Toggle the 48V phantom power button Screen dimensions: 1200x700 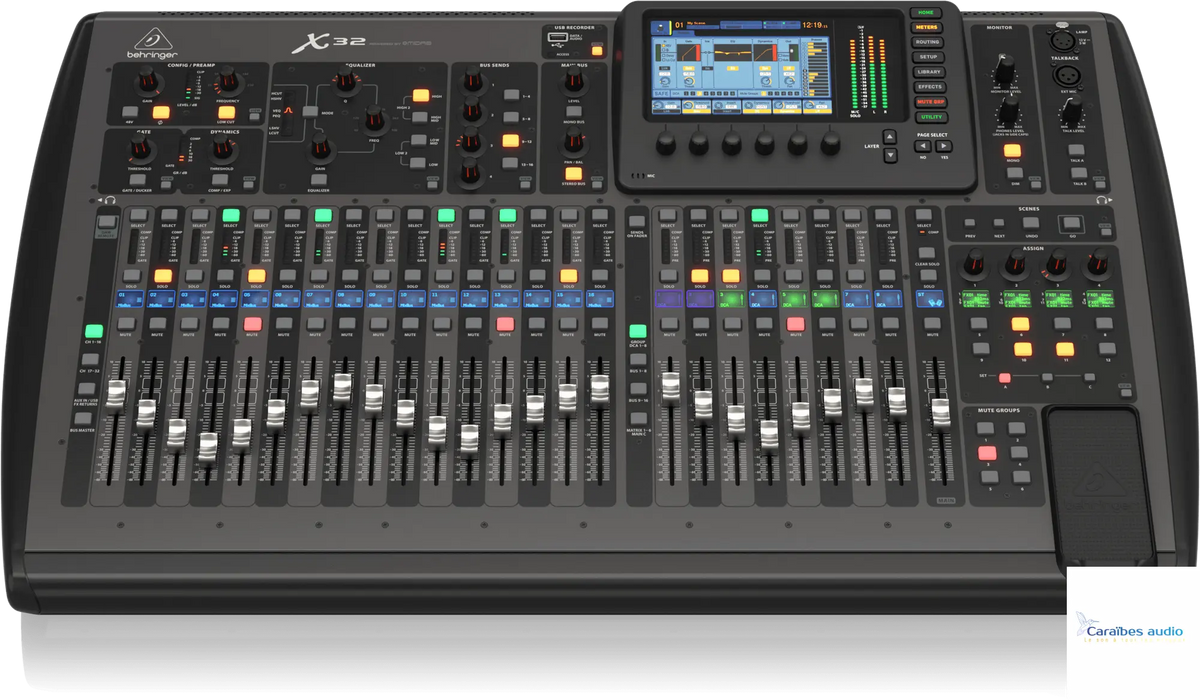129,112
